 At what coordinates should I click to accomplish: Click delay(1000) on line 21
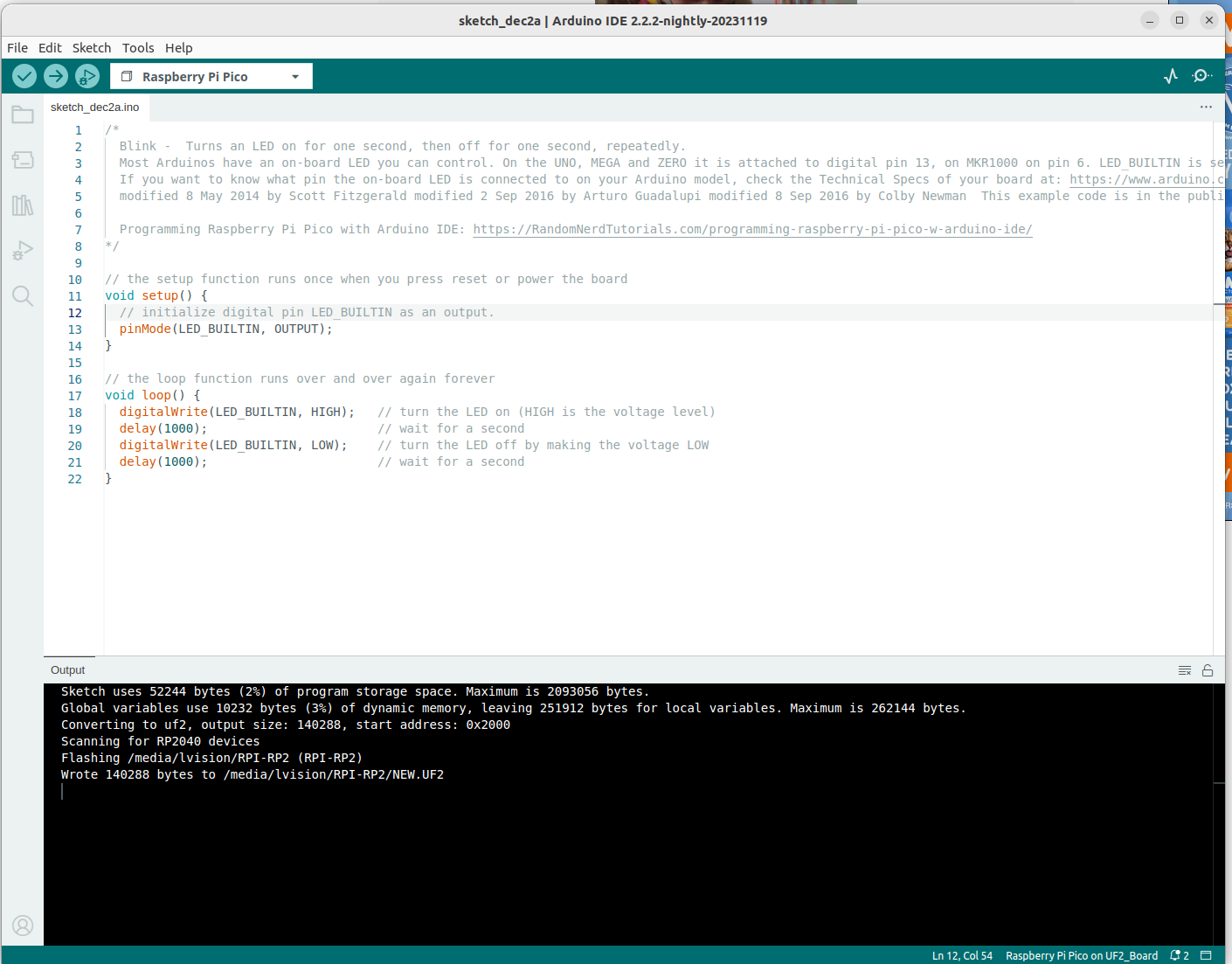pyautogui.click(x=163, y=462)
